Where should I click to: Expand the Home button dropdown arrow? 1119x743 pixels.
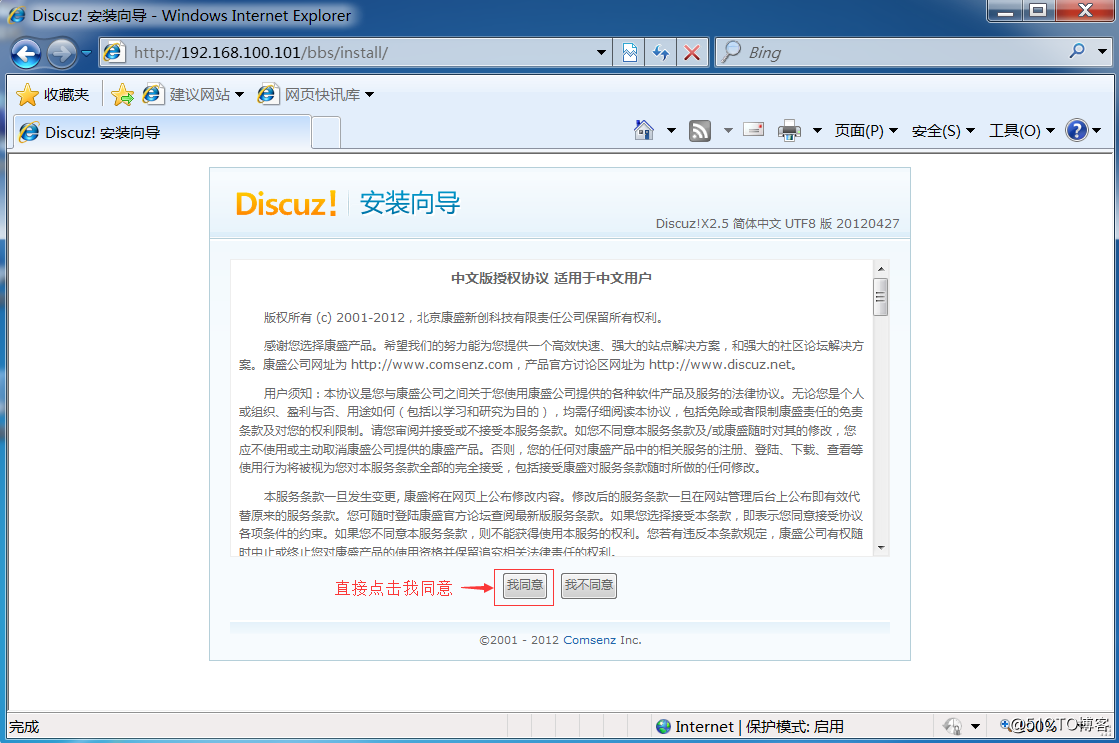pos(671,131)
